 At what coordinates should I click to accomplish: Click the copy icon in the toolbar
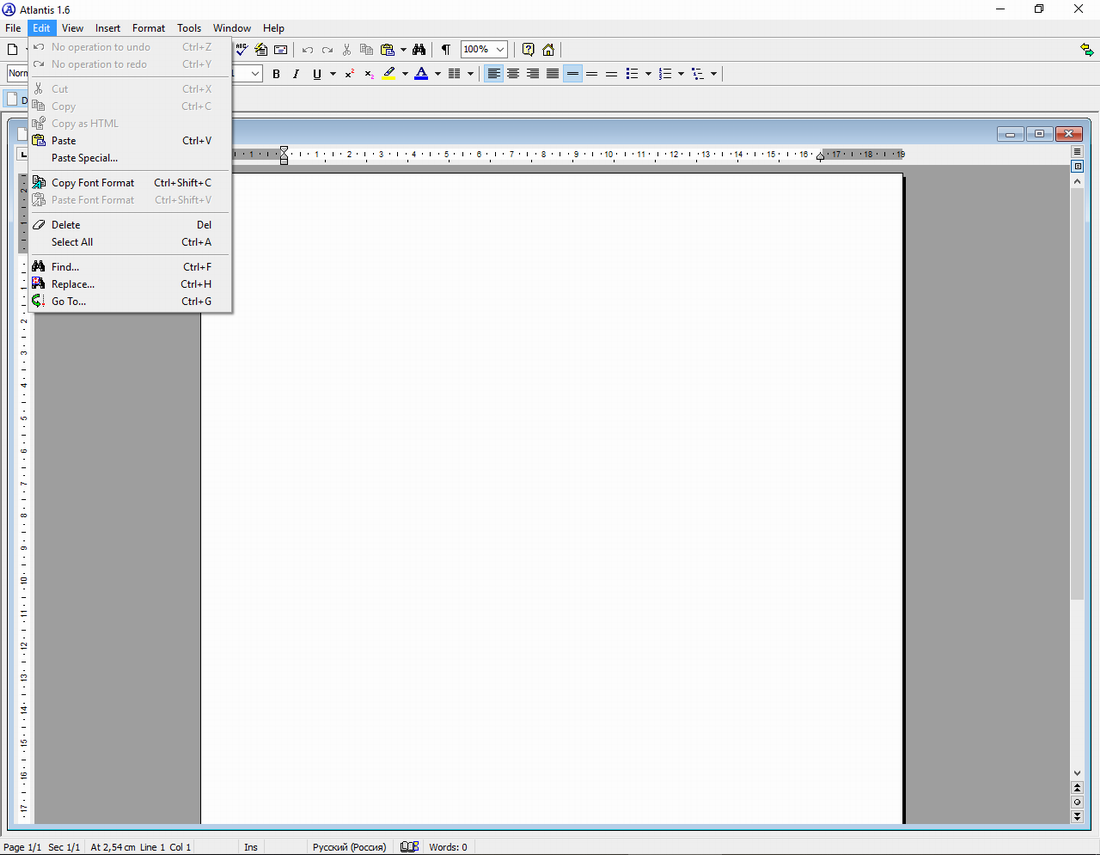point(366,49)
